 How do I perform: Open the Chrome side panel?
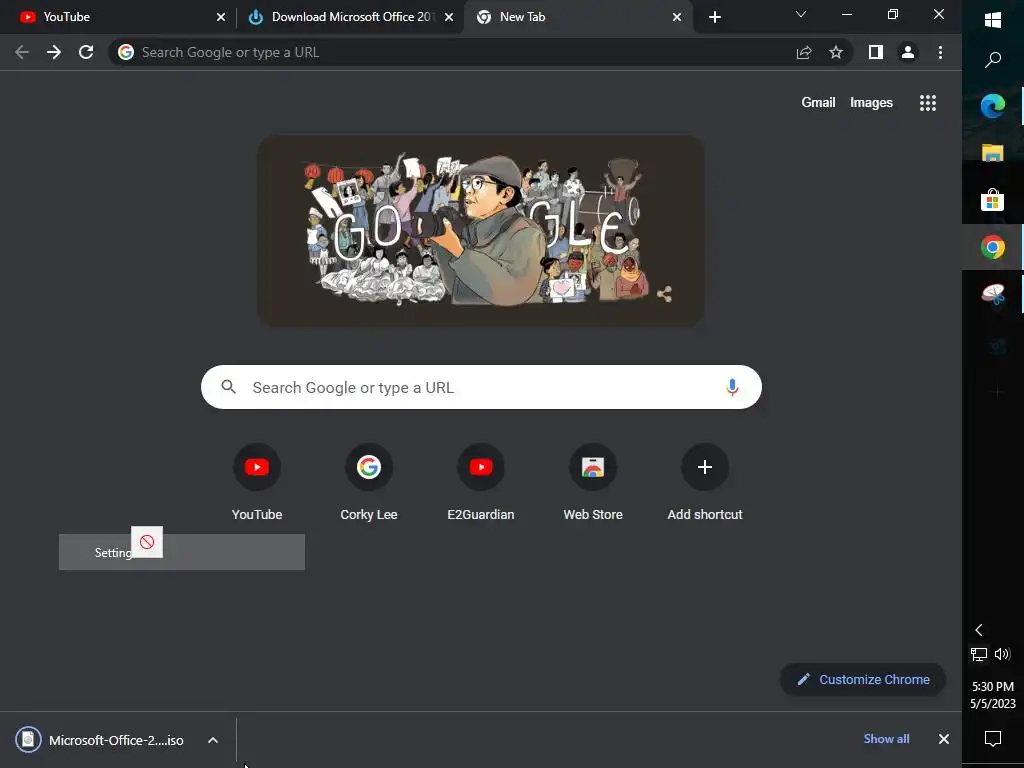(876, 52)
